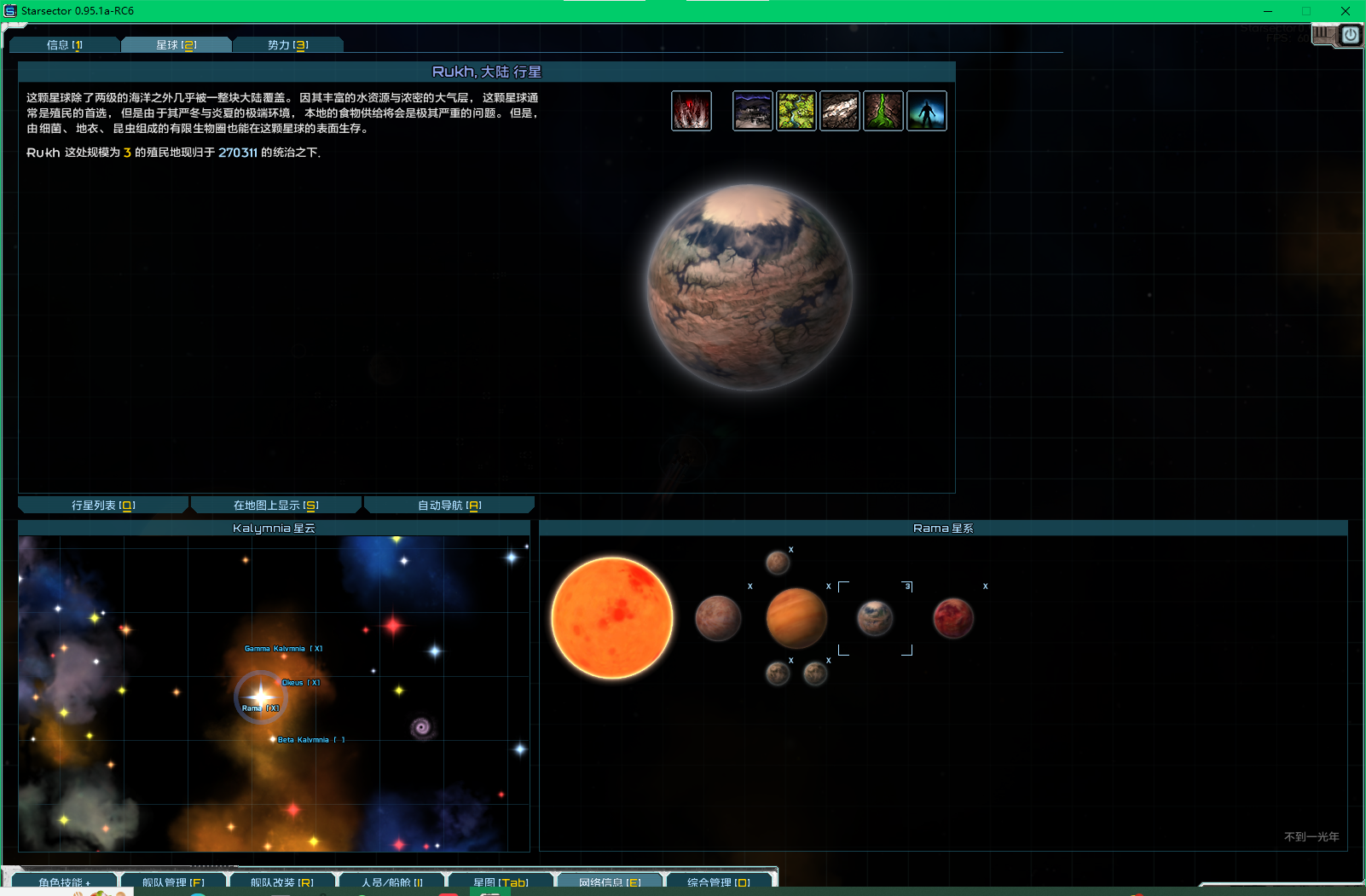Open the 势力 [3] tab
The image size is (1366, 896).
(287, 45)
